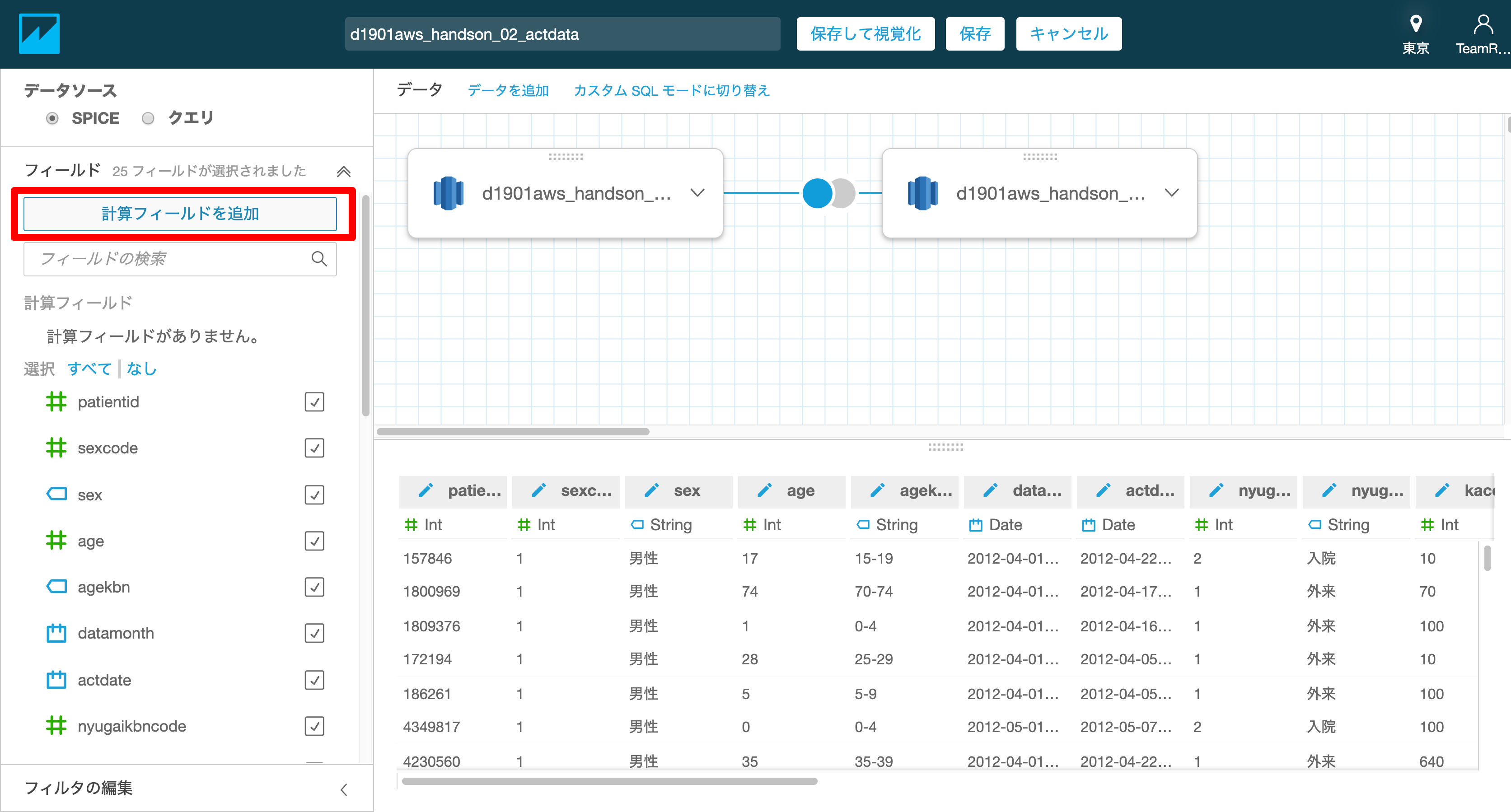Open the TeamR user account icon
The image size is (1511, 812).
[x=1483, y=24]
